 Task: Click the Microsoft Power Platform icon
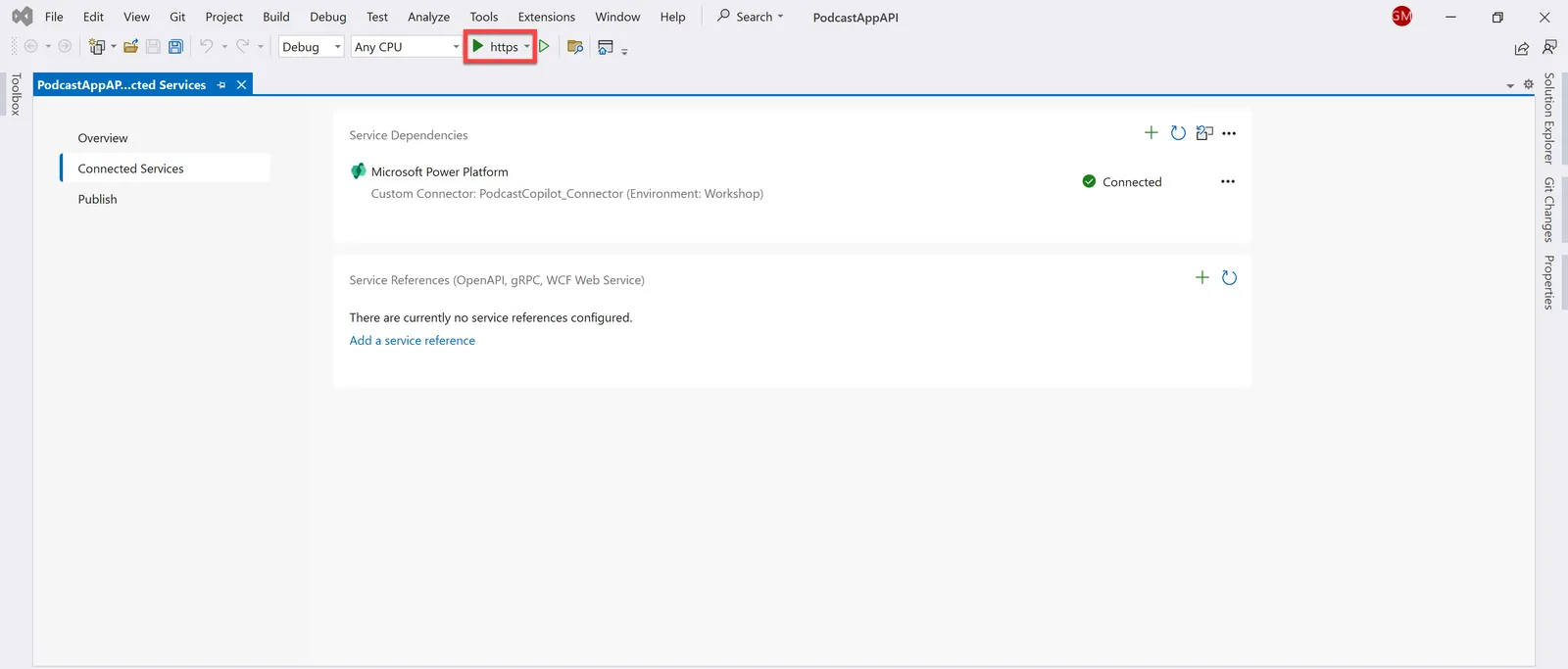[358, 171]
